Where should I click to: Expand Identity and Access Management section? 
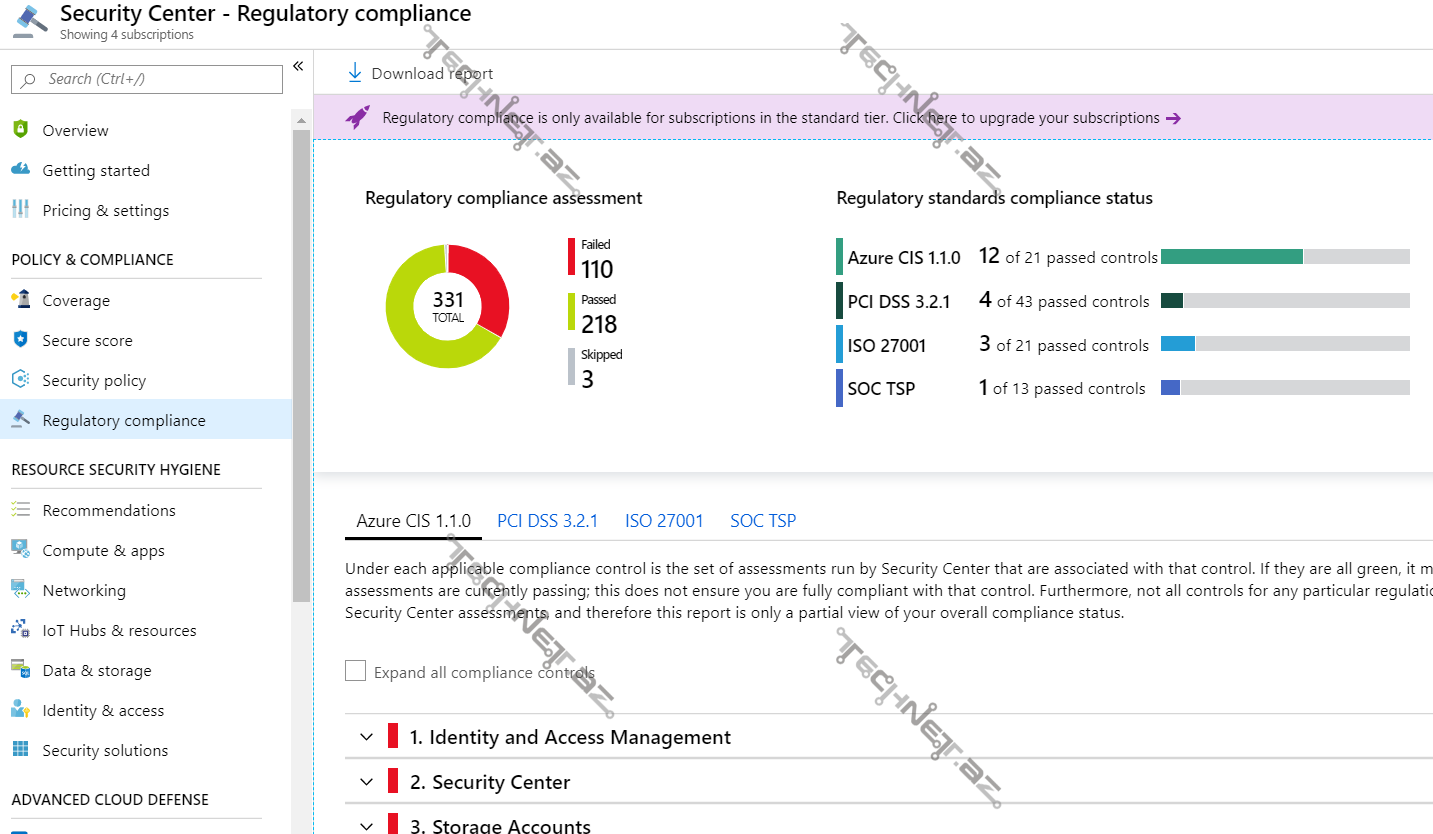point(366,737)
